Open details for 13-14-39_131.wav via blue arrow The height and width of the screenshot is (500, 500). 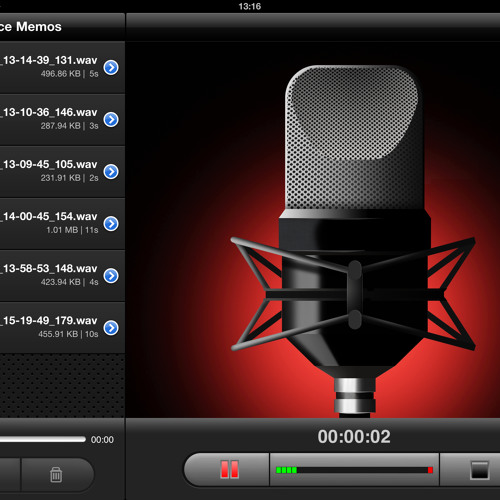click(111, 67)
